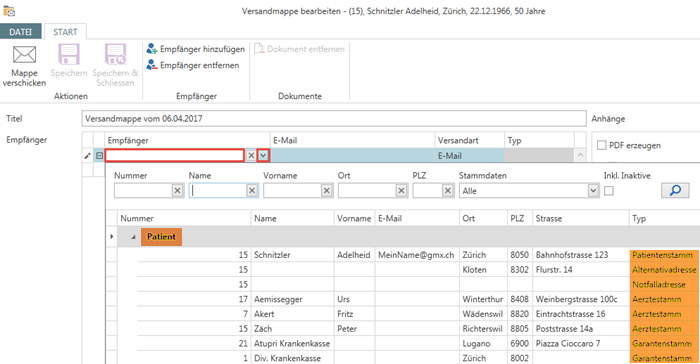Click Dokument entfernen
Viewport: 700px width, 364px height.
[x=300, y=49]
